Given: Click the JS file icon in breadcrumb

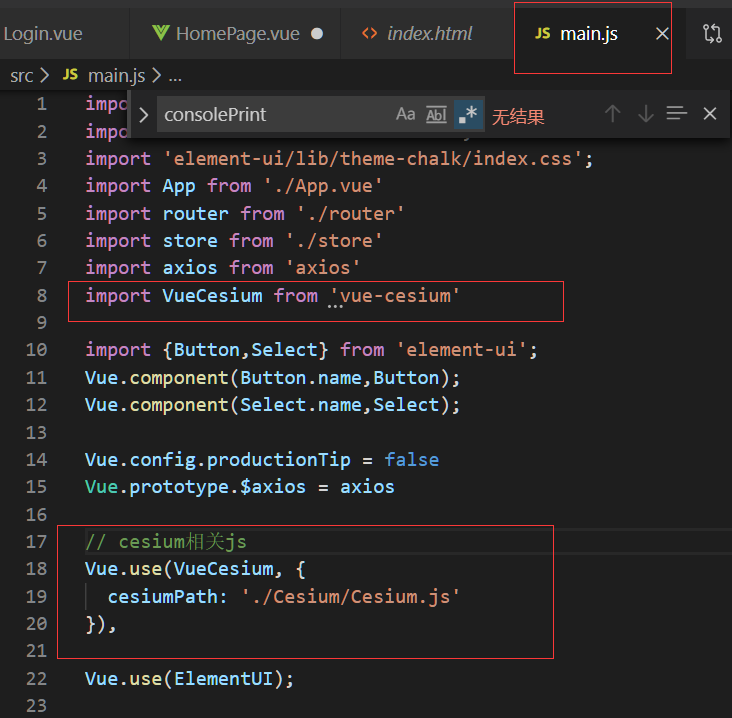Looking at the screenshot, I should point(70,75).
